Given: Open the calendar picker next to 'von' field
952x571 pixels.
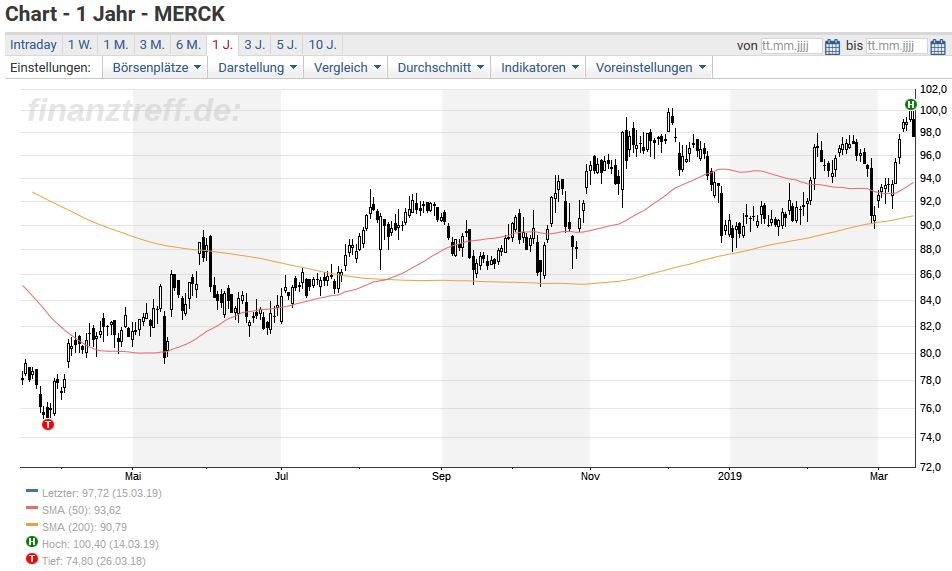Looking at the screenshot, I should 832,46.
